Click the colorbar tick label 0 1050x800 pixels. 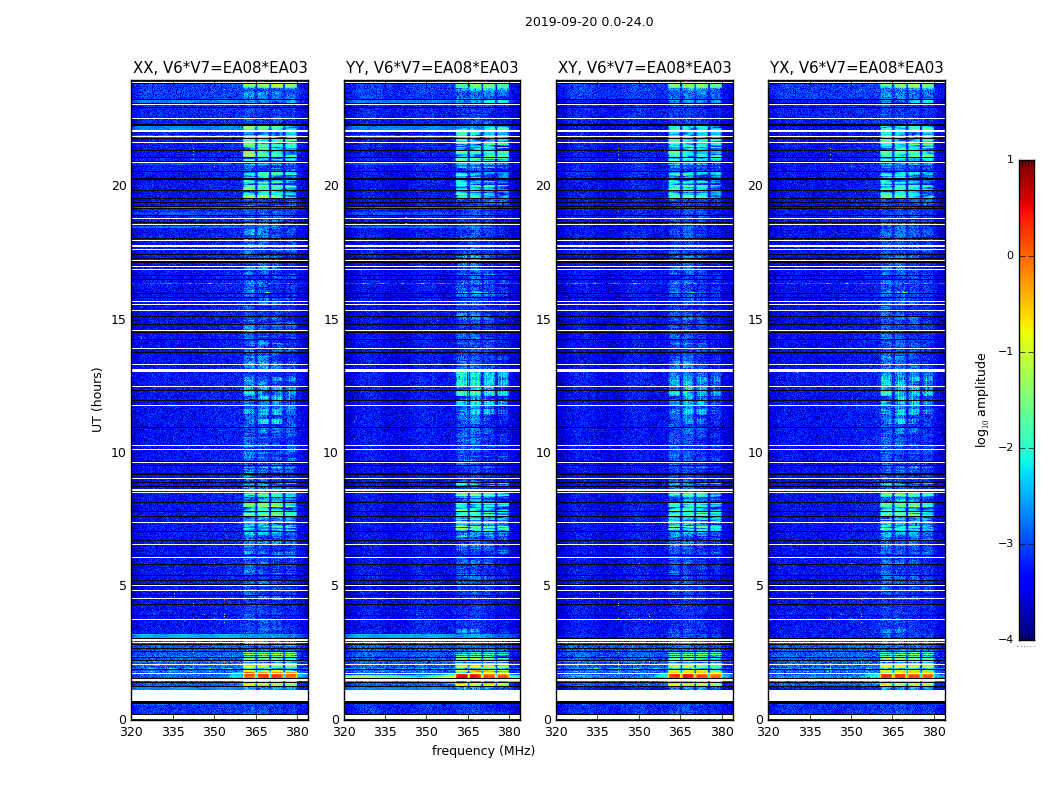[x=1009, y=256]
